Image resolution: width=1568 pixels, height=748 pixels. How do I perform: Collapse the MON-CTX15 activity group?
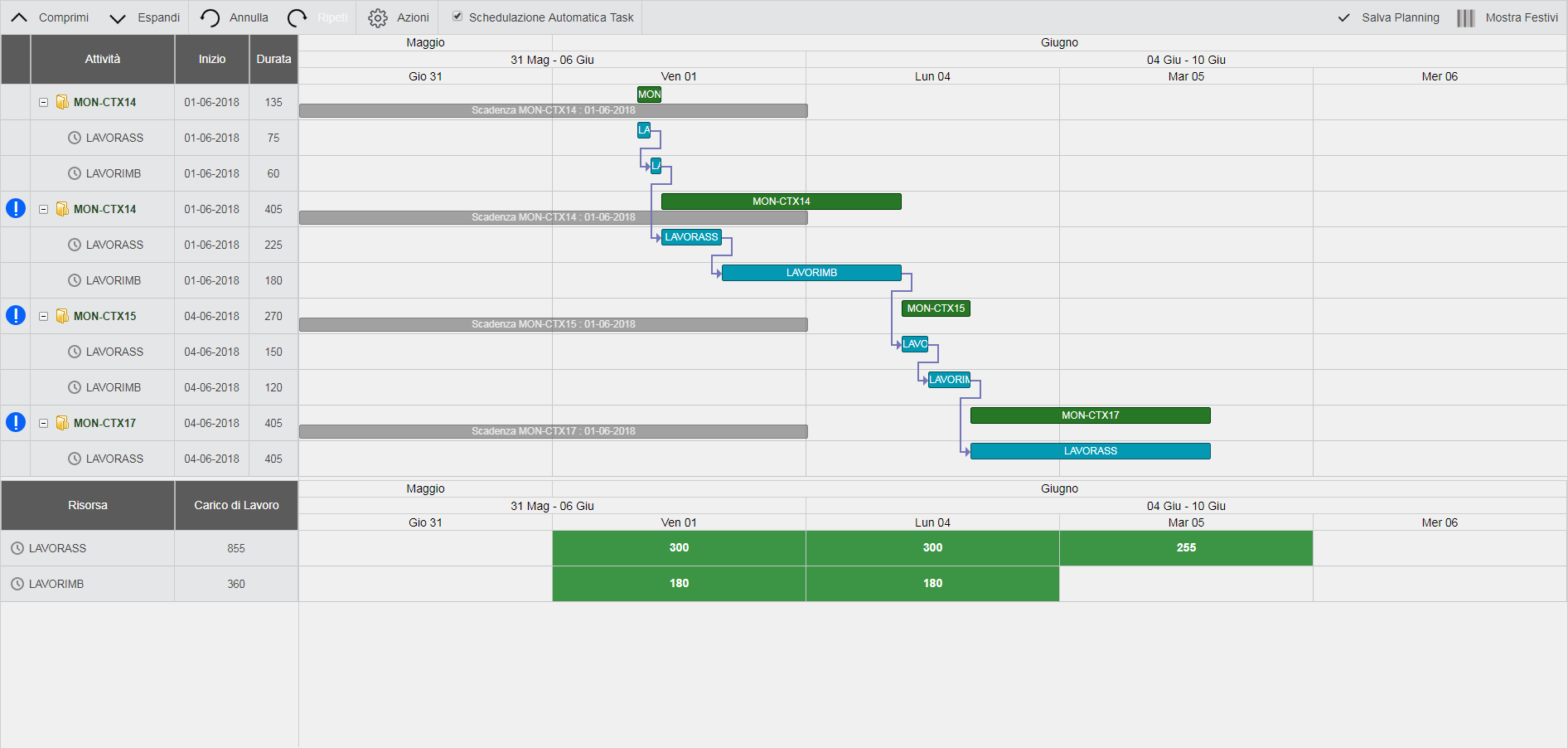click(43, 316)
